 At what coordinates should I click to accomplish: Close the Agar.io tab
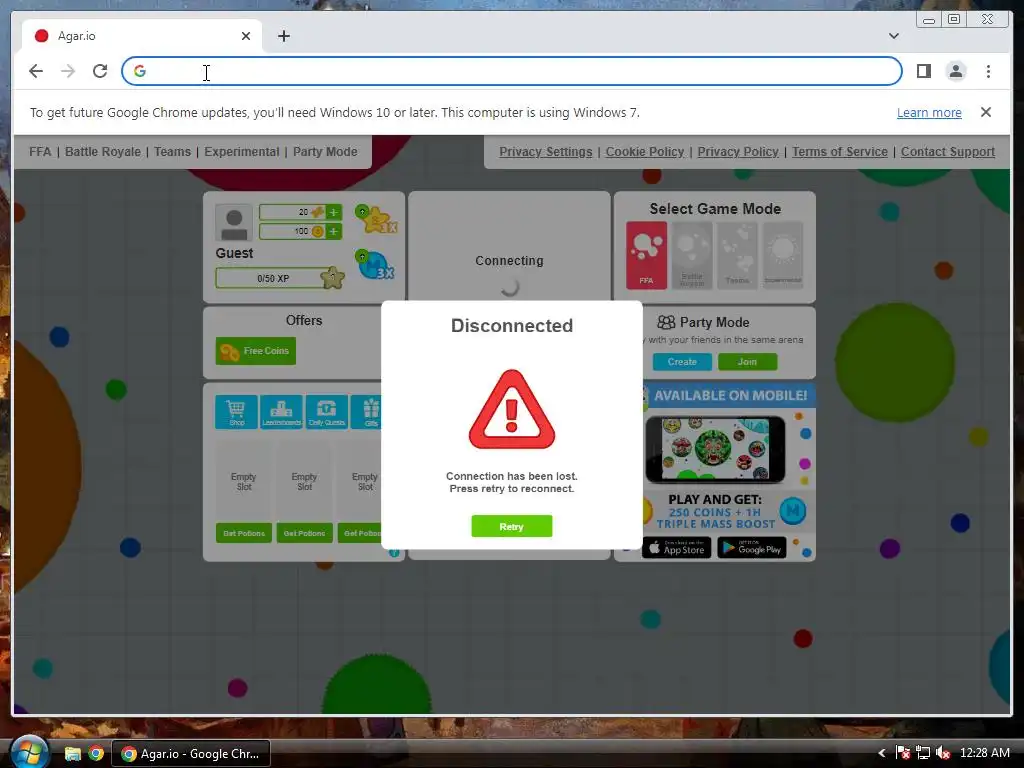click(x=246, y=36)
